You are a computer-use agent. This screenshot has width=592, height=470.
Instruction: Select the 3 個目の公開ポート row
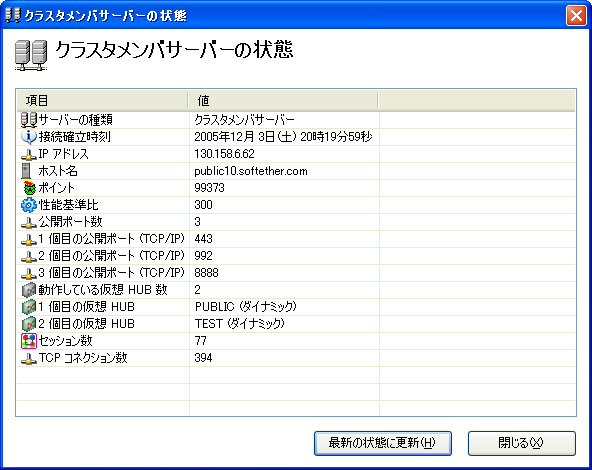[296, 273]
